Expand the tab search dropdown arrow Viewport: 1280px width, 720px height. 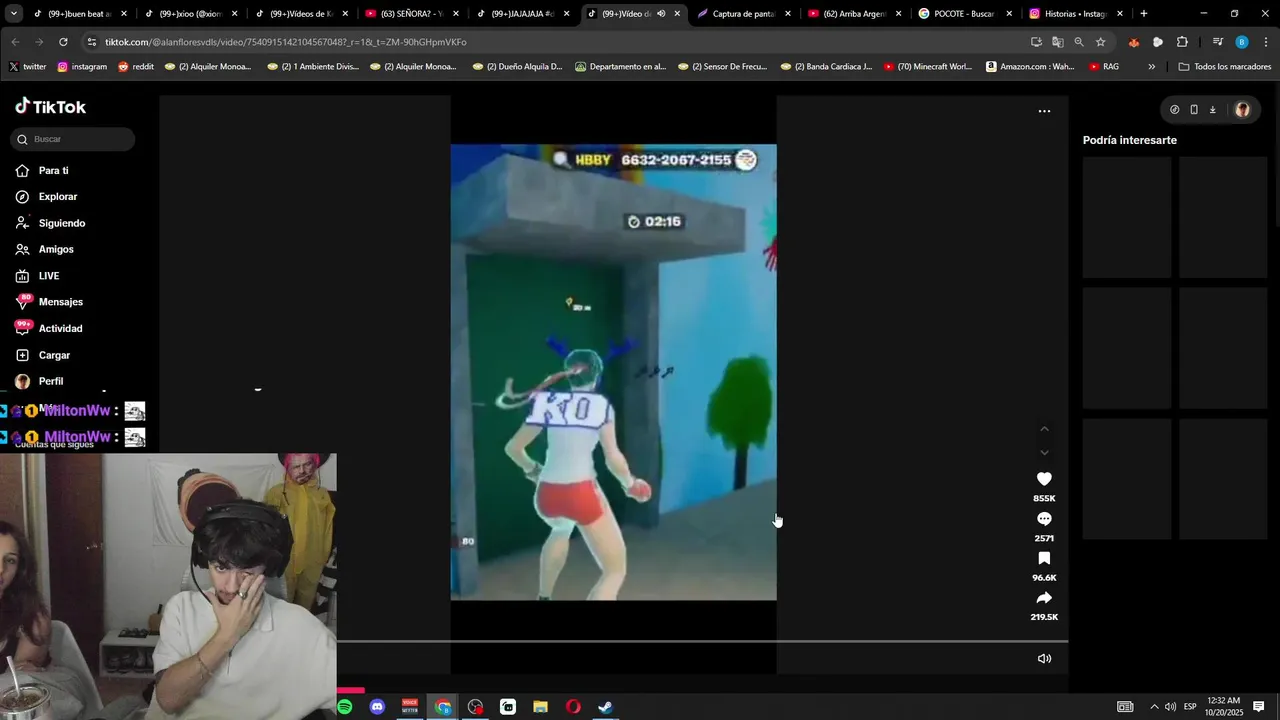click(x=14, y=14)
